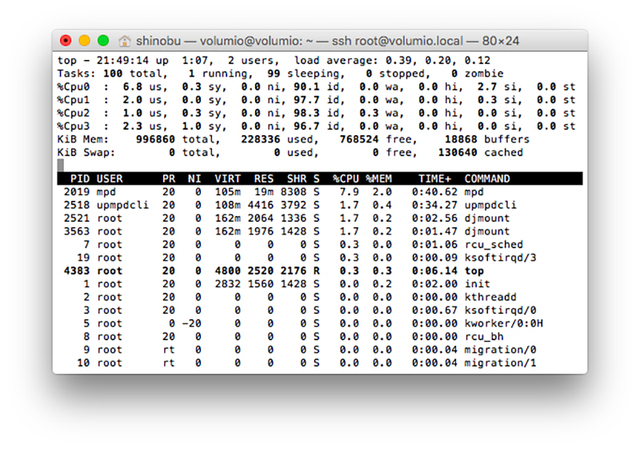This screenshot has height=449, width=640.
Task: Minimize the terminal using the yellow button
Action: tap(84, 41)
